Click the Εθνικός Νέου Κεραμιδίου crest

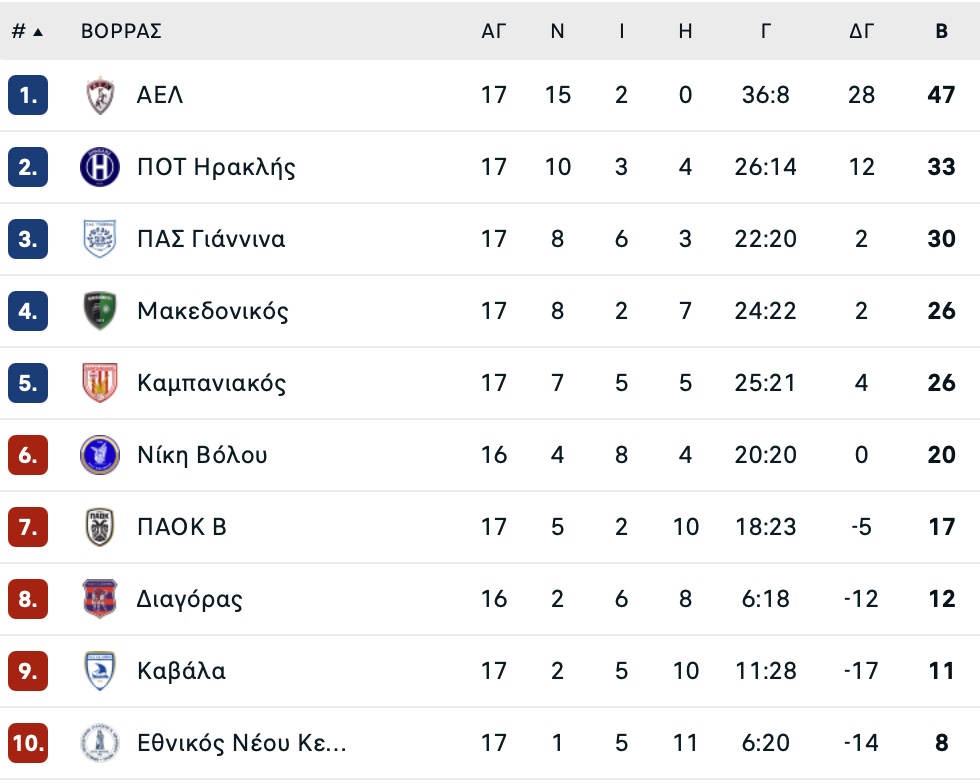100,743
